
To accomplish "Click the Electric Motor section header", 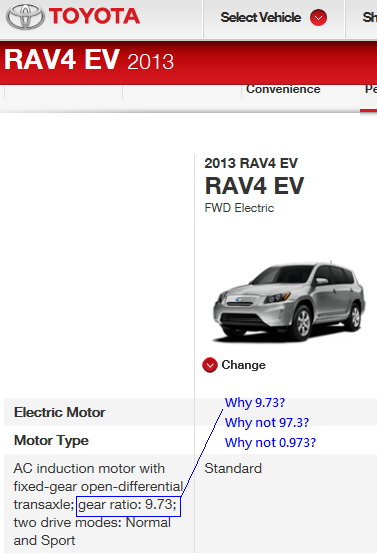I will point(60,412).
